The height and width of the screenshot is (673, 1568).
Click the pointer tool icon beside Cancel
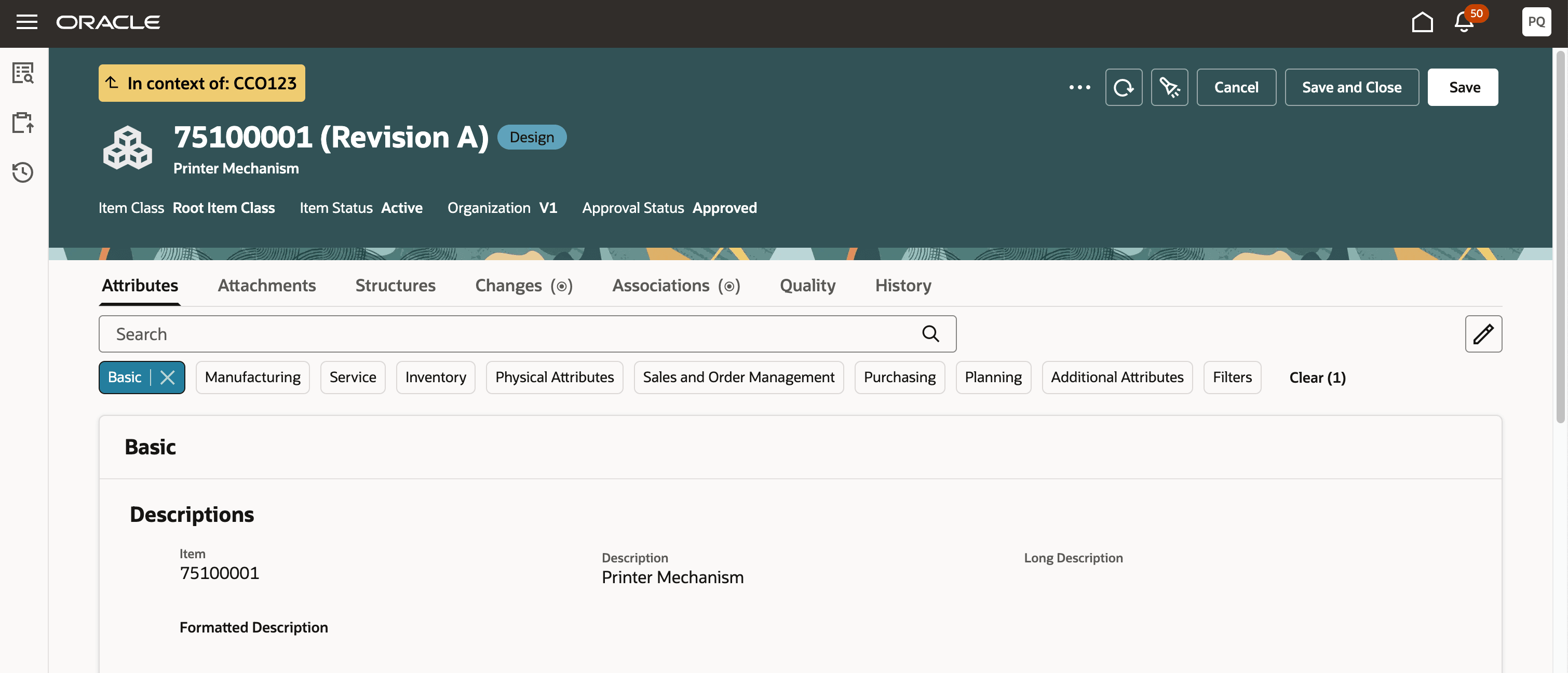pyautogui.click(x=1169, y=87)
